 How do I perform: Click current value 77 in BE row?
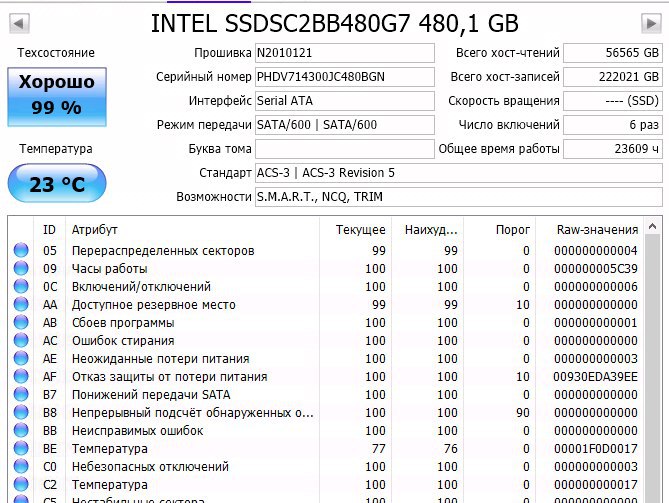tap(378, 448)
